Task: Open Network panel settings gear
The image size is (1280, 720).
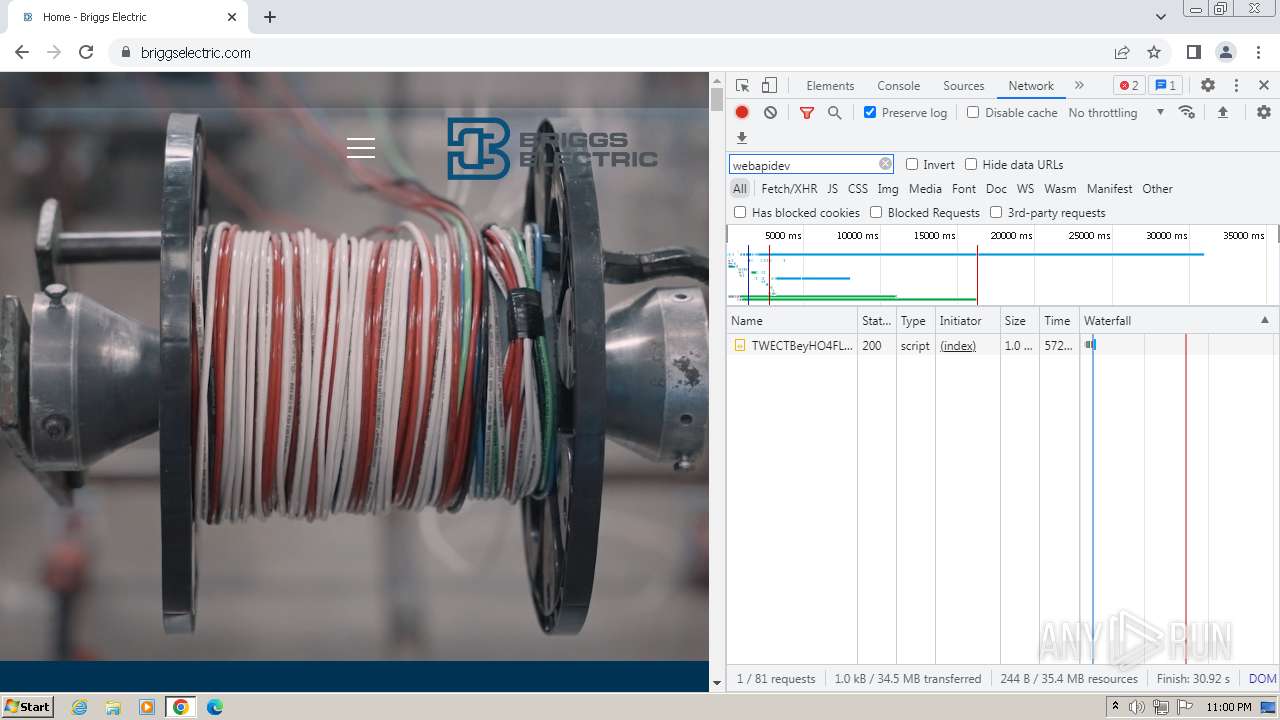Action: click(1264, 112)
